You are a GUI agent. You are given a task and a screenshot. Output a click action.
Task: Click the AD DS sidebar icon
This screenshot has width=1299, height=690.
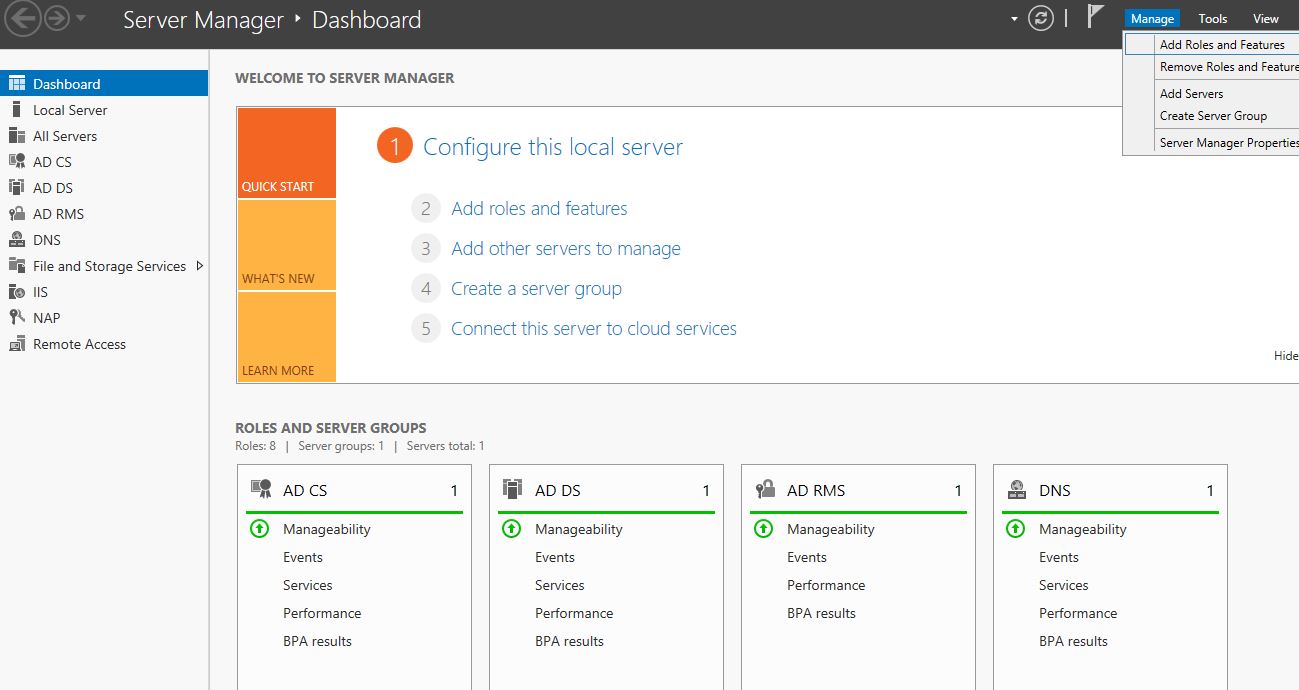click(17, 188)
